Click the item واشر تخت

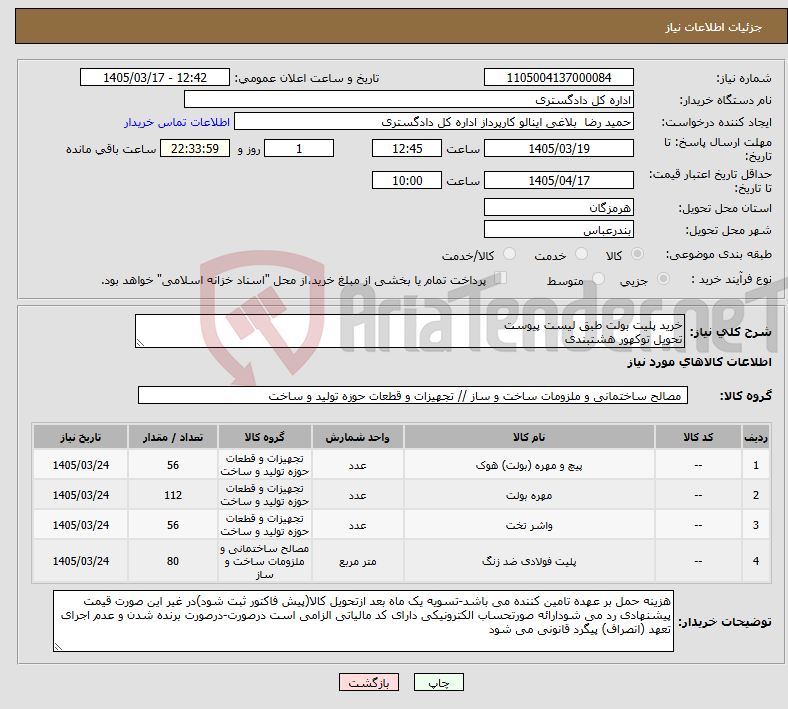coord(529,526)
